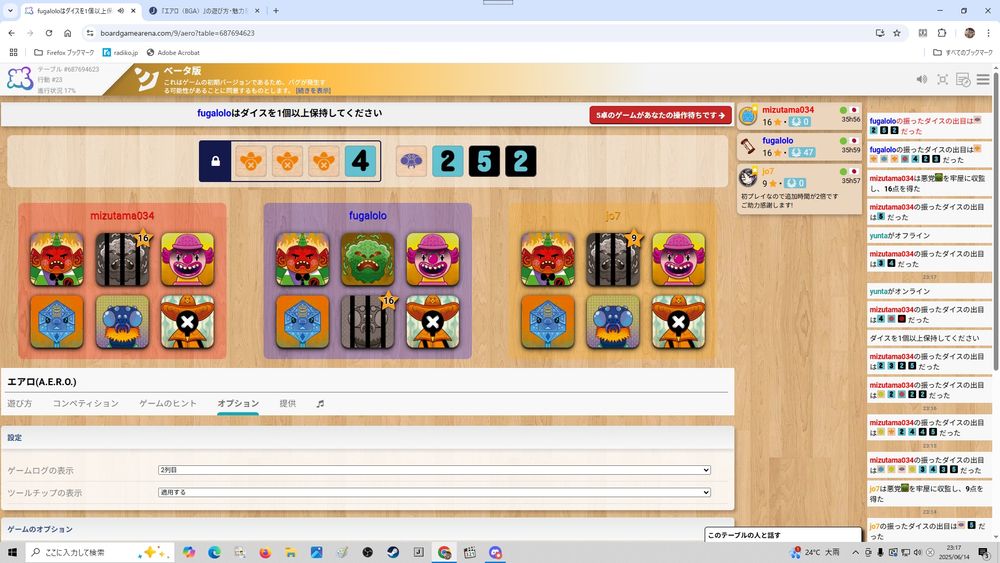Open mizutama034's profile from player panel name

(x=788, y=110)
